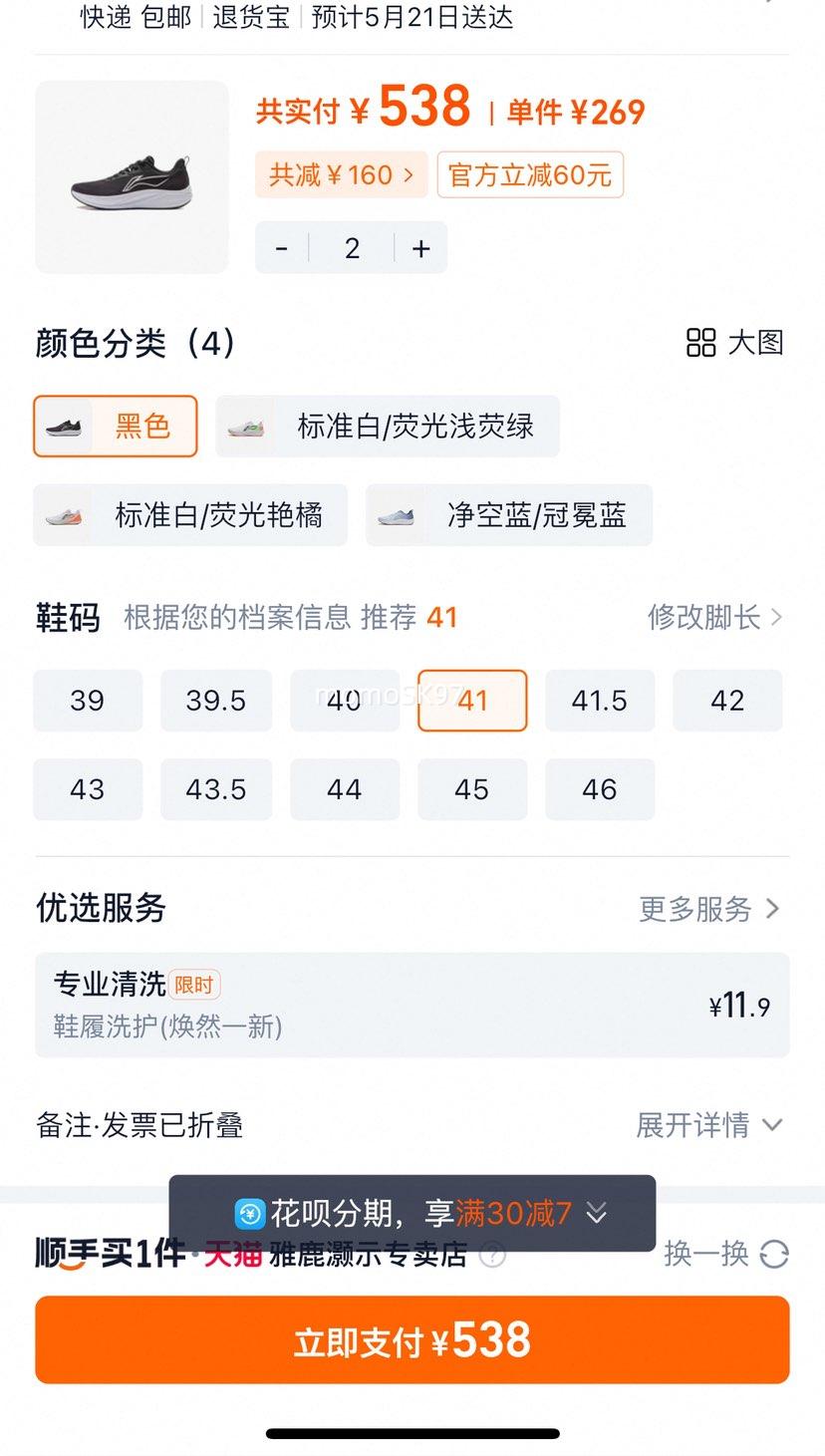Expand the 展开详情 invoice notes section
Screen dimensions: 825x1456
(x=708, y=1125)
